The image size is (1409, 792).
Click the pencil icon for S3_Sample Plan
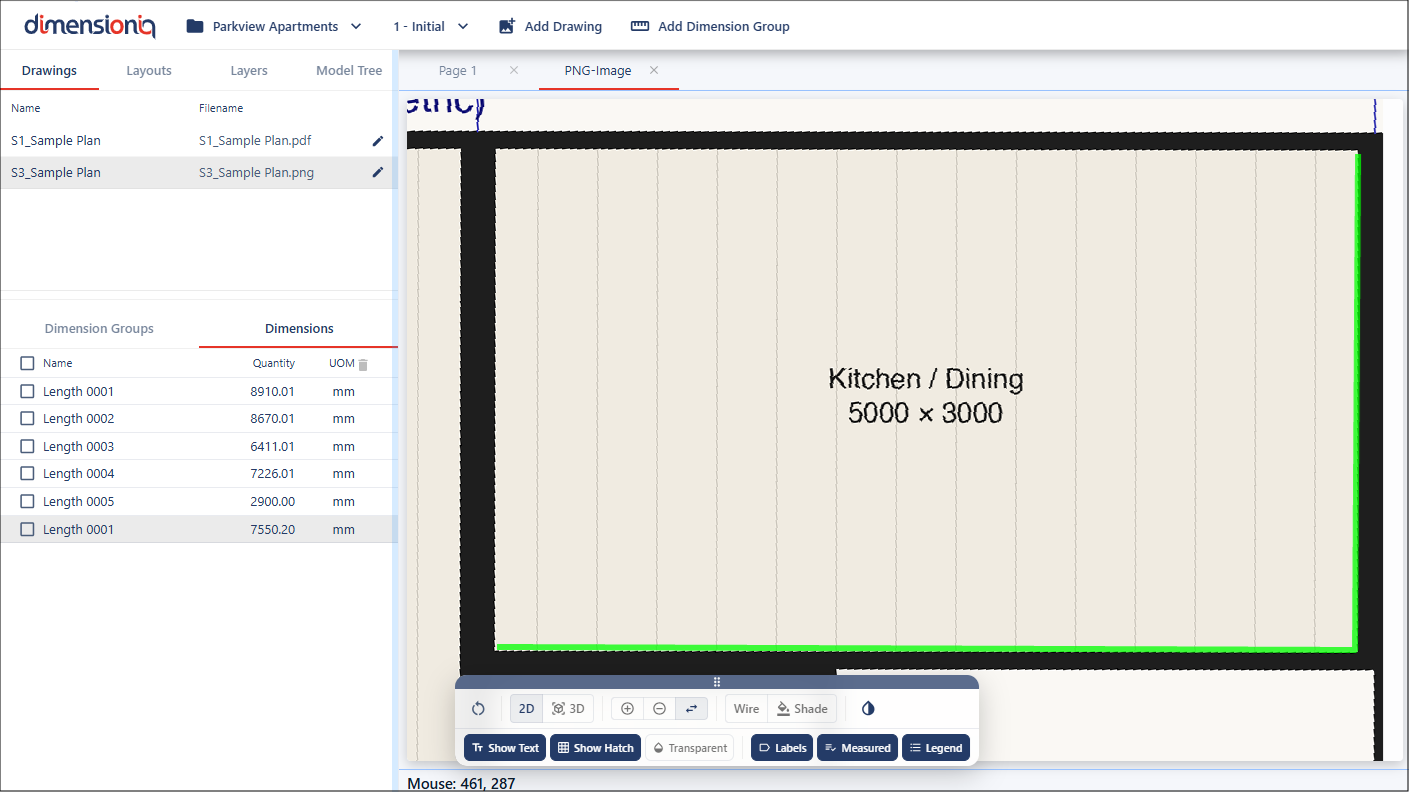(x=377, y=173)
